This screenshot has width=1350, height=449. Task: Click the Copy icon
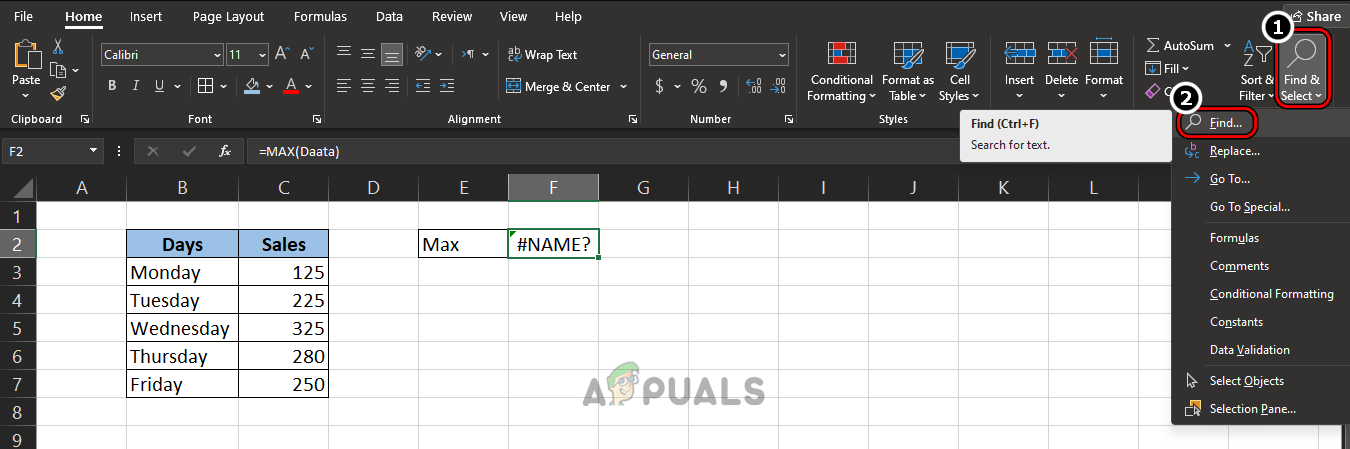click(57, 70)
